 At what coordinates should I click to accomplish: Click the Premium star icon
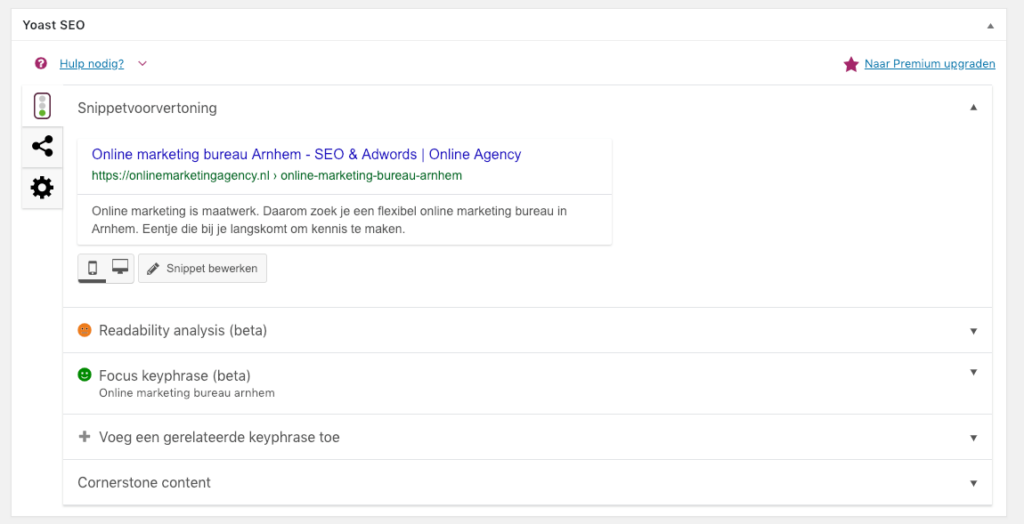tap(850, 64)
